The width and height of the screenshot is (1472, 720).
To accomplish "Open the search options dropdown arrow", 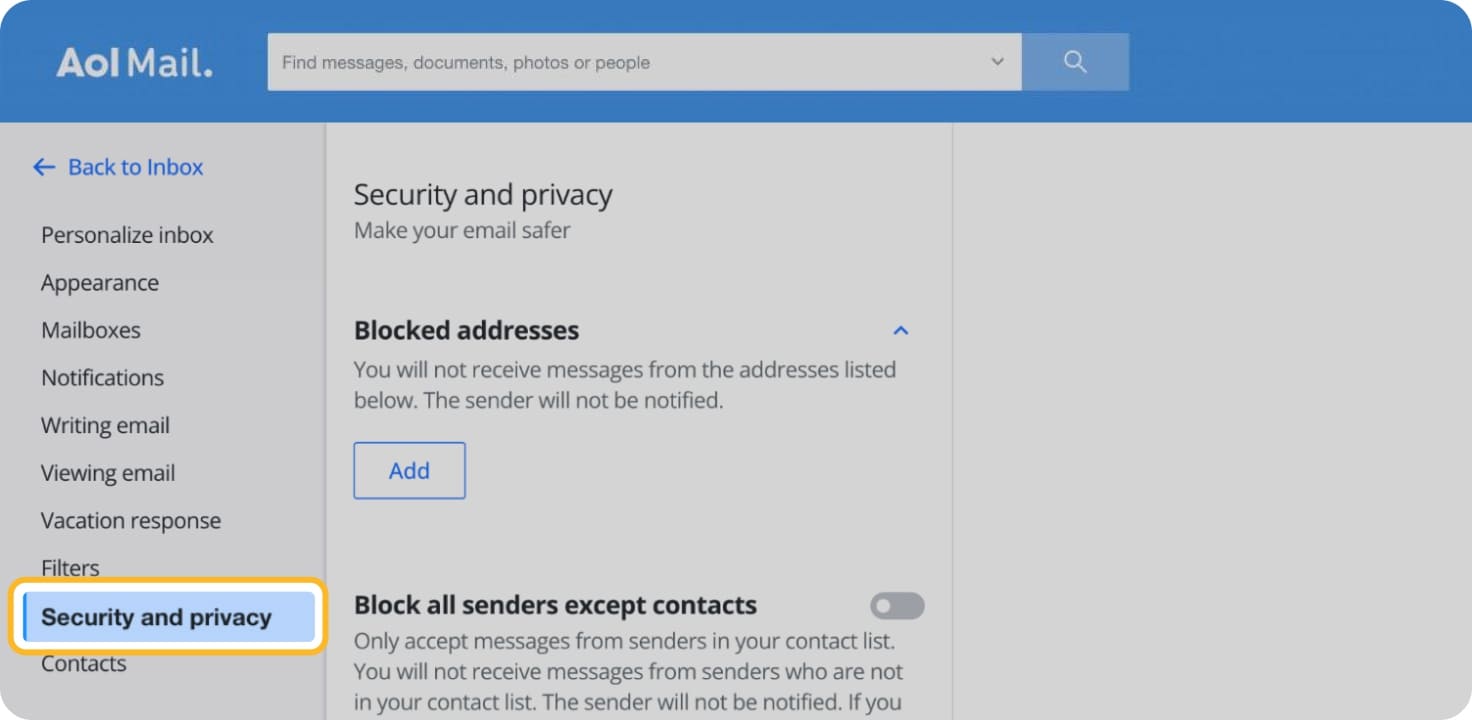I will [x=997, y=62].
